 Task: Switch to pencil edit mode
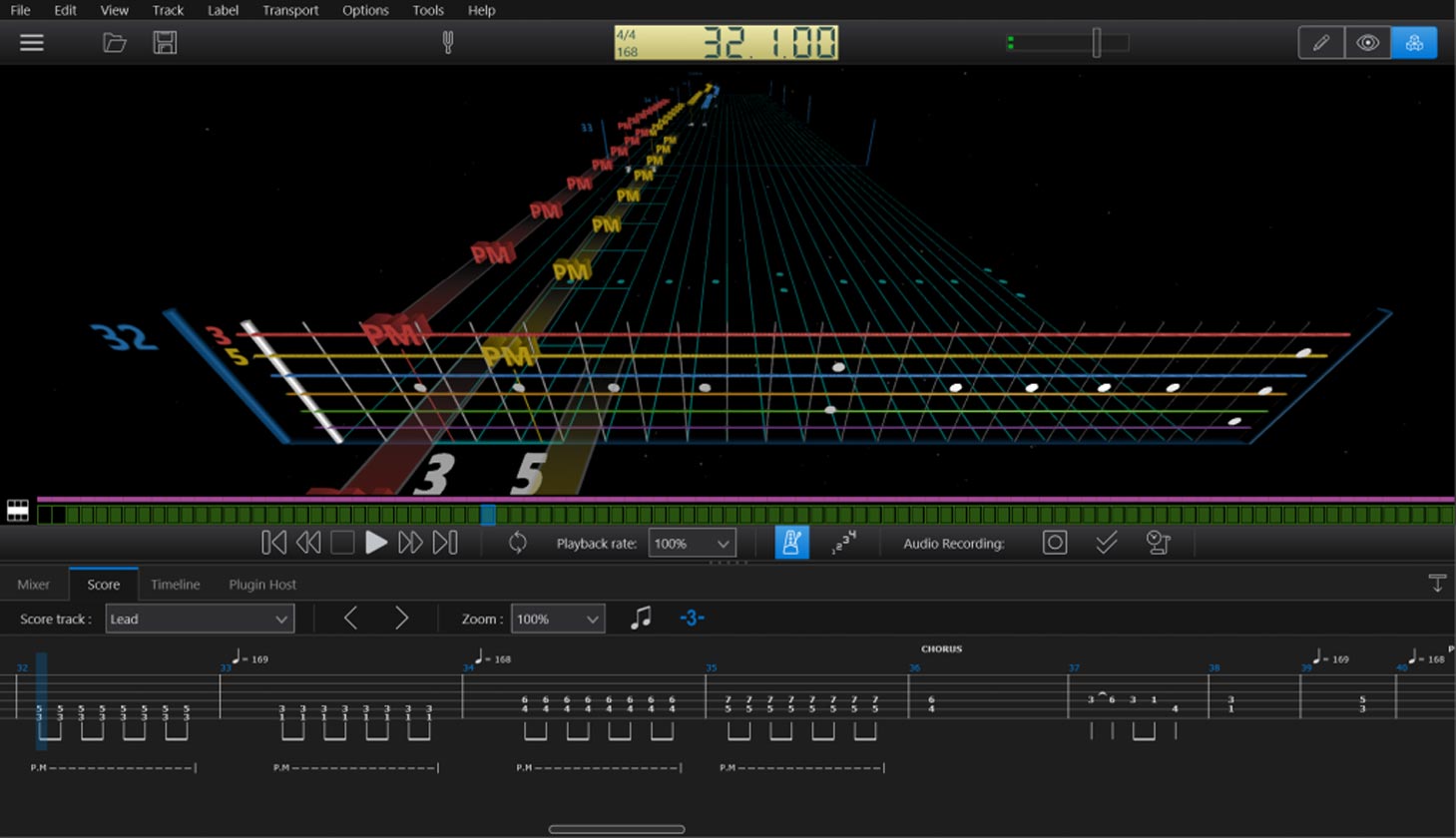click(1320, 43)
